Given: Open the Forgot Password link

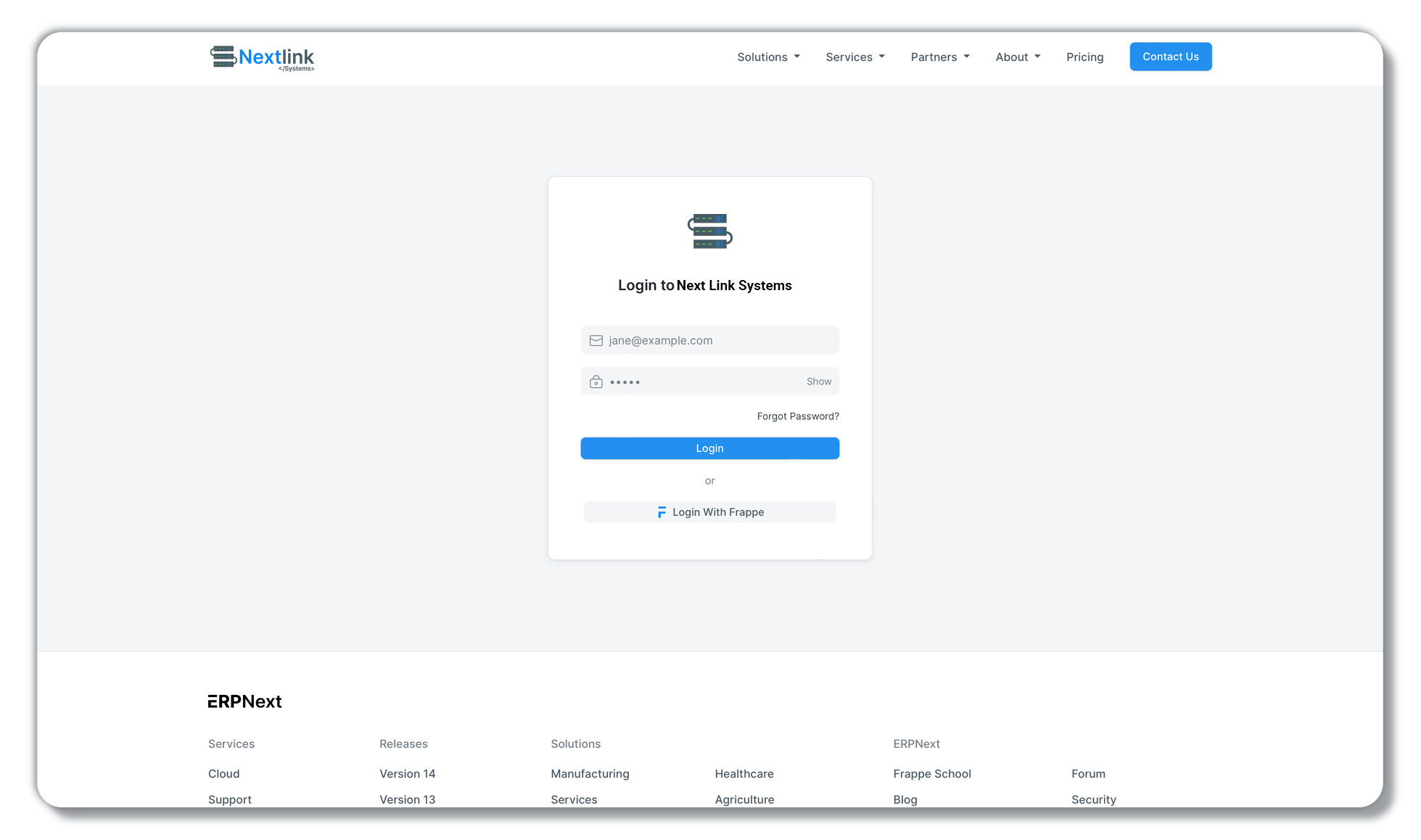Looking at the screenshot, I should pyautogui.click(x=797, y=416).
